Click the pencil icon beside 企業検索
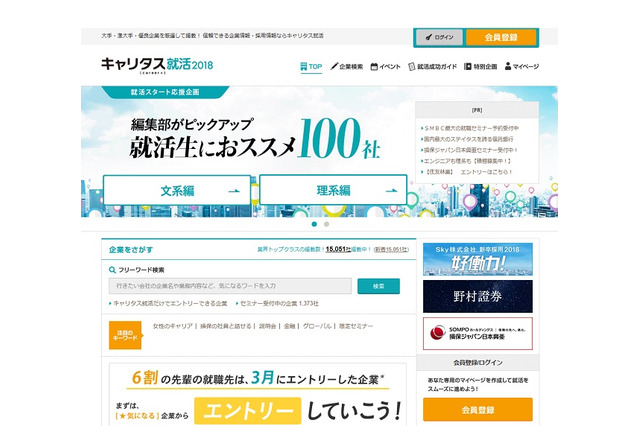 pyautogui.click(x=334, y=66)
